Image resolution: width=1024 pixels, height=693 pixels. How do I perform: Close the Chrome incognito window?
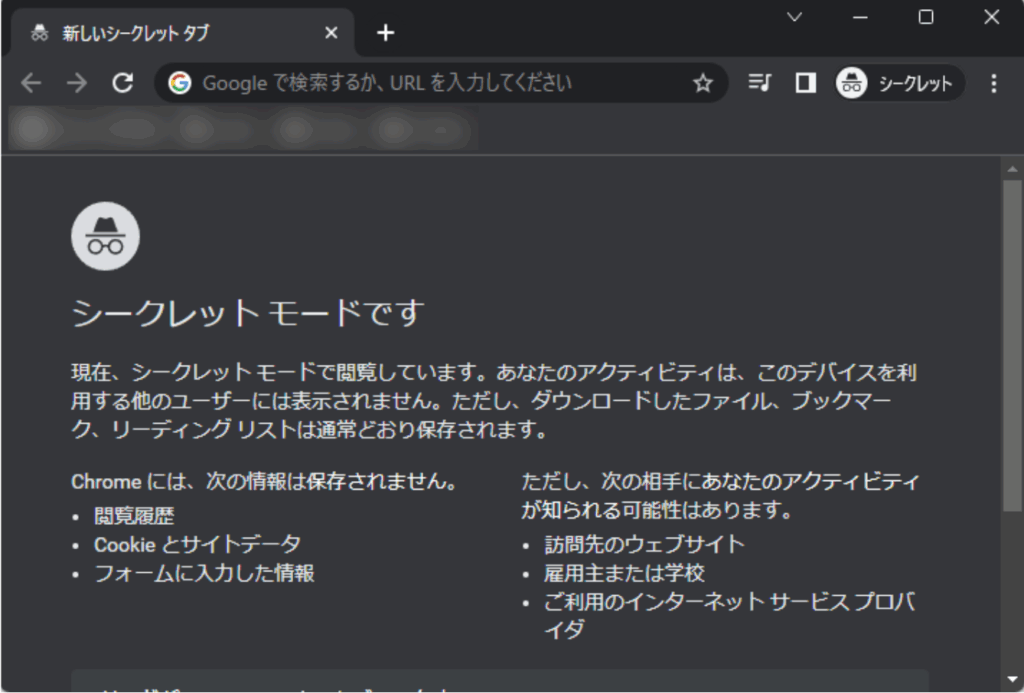click(991, 17)
